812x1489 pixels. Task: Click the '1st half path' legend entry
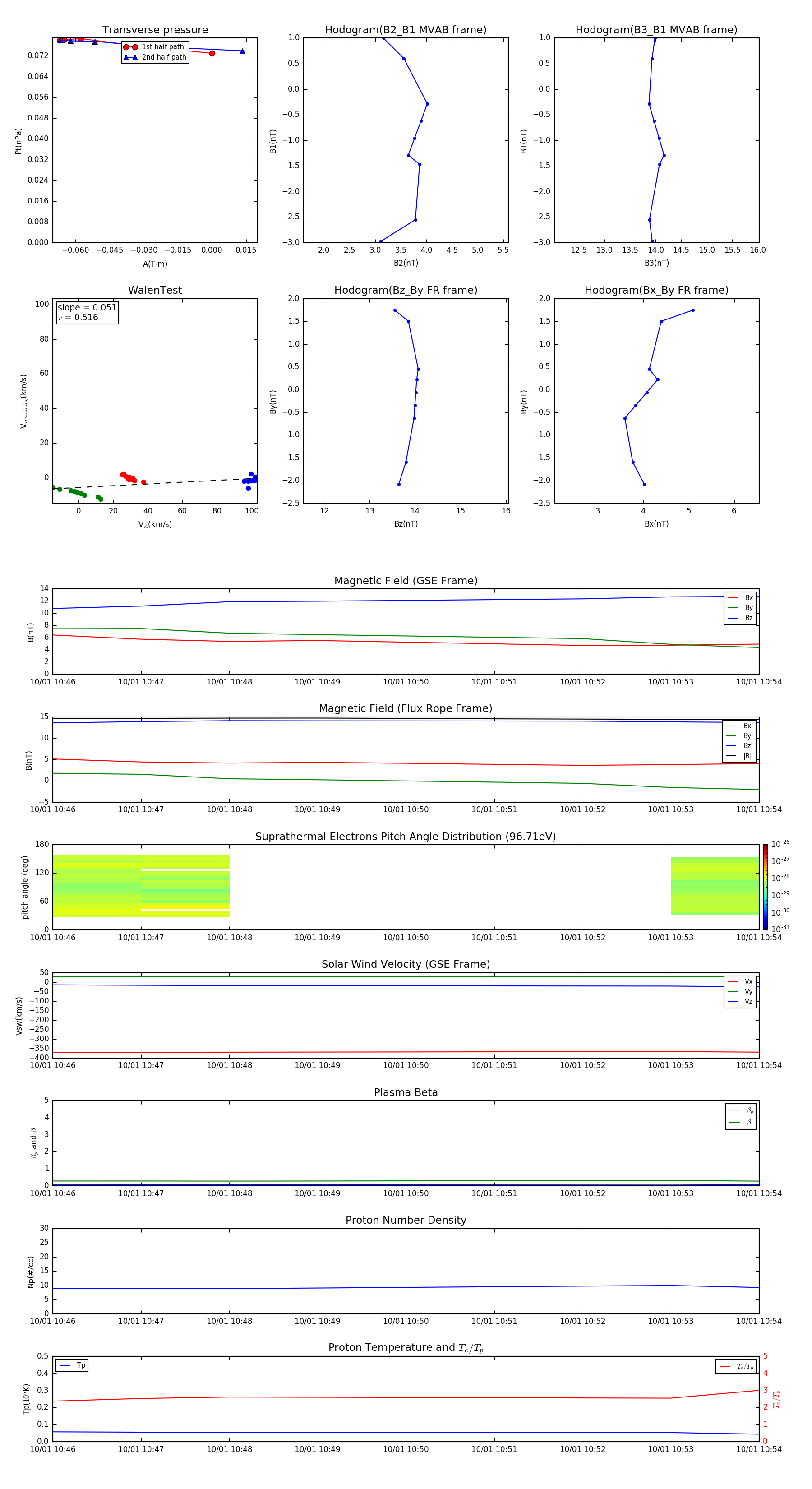coord(154,47)
